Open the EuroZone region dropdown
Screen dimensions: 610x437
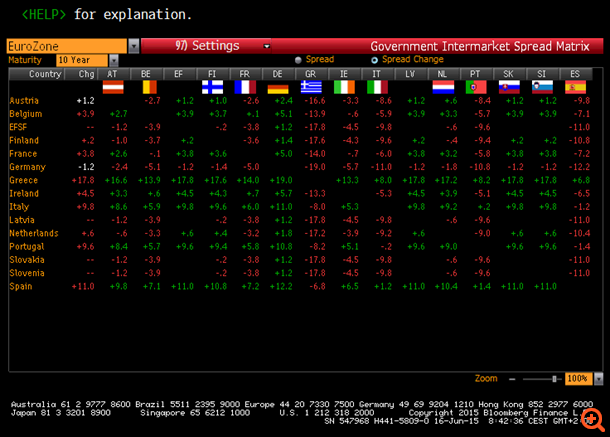pos(134,46)
